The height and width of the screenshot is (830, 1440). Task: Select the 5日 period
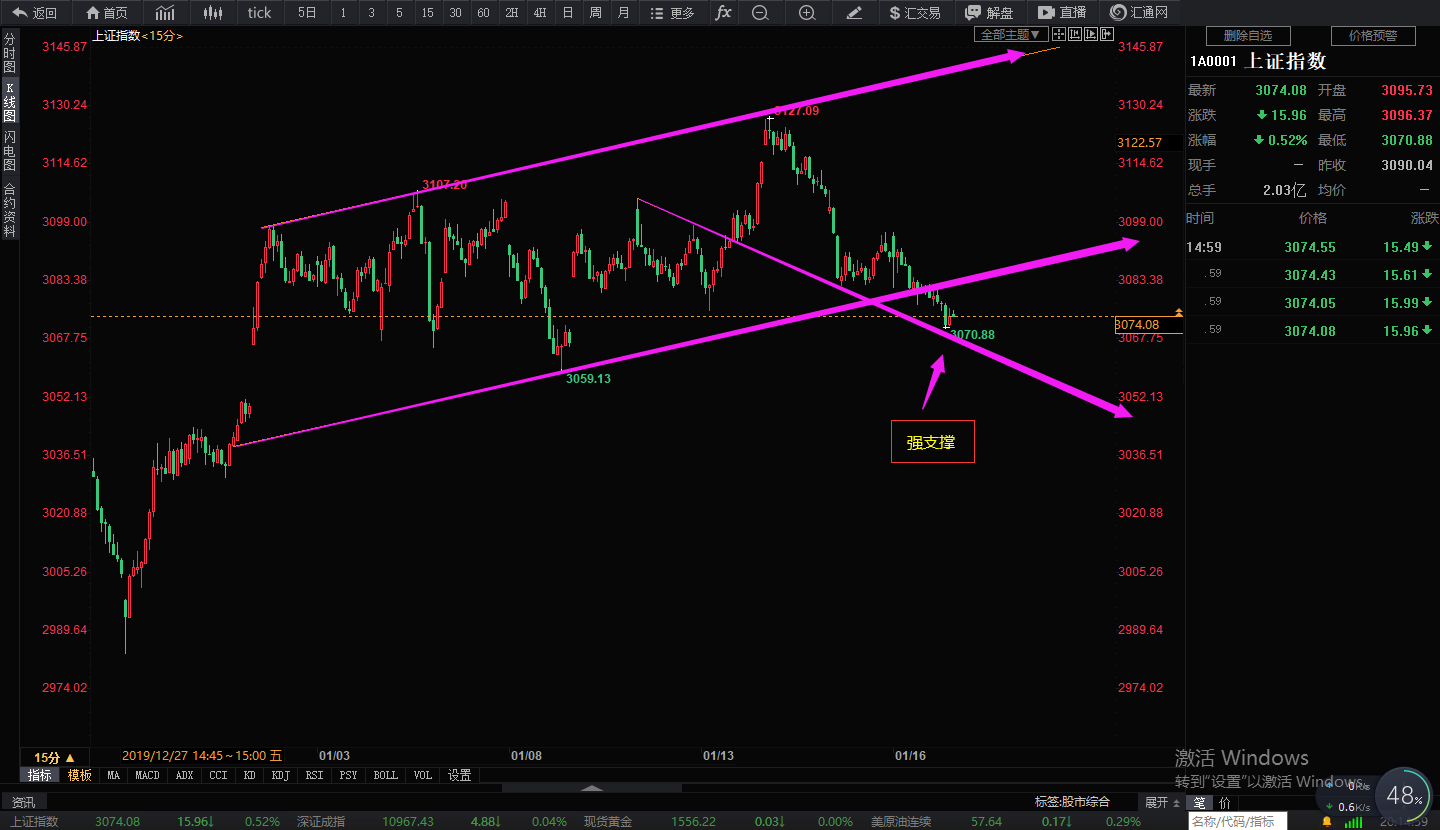click(307, 13)
